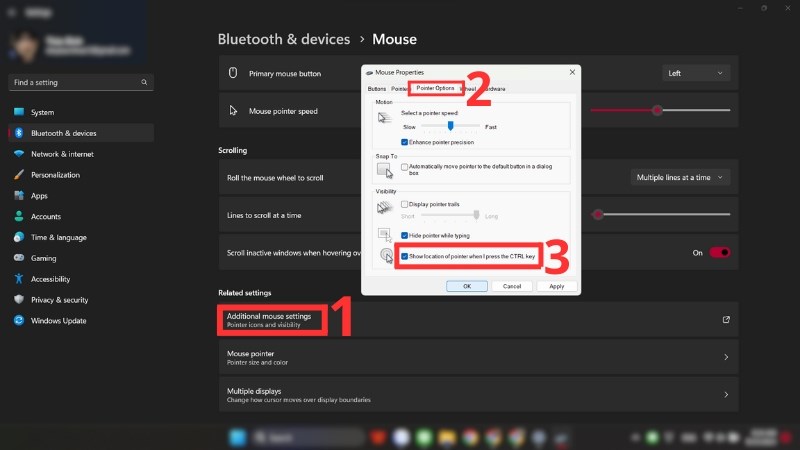Enable Display pointer trails checkbox
The image size is (800, 450).
click(x=403, y=204)
